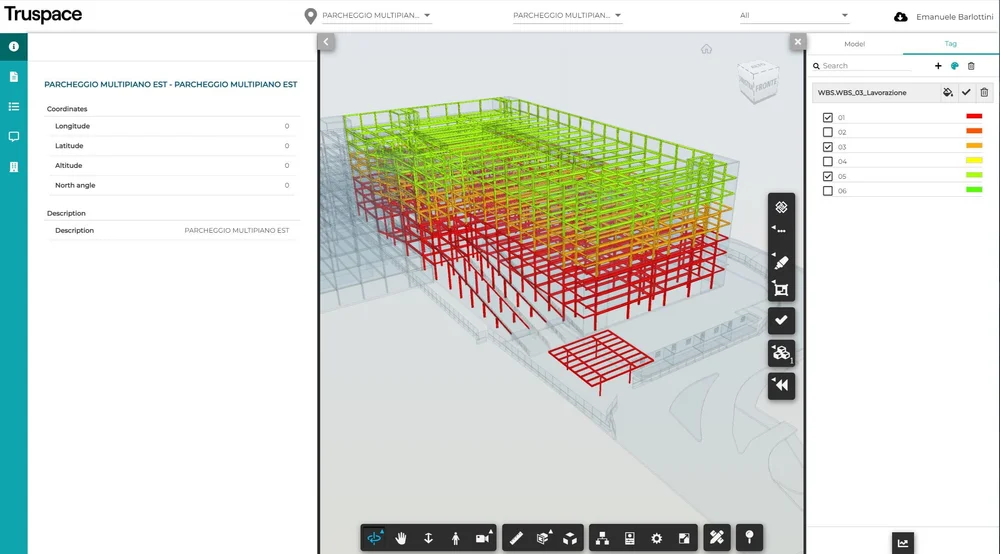
Task: Uncheck the 03 tag checkbox
Action: (x=828, y=147)
